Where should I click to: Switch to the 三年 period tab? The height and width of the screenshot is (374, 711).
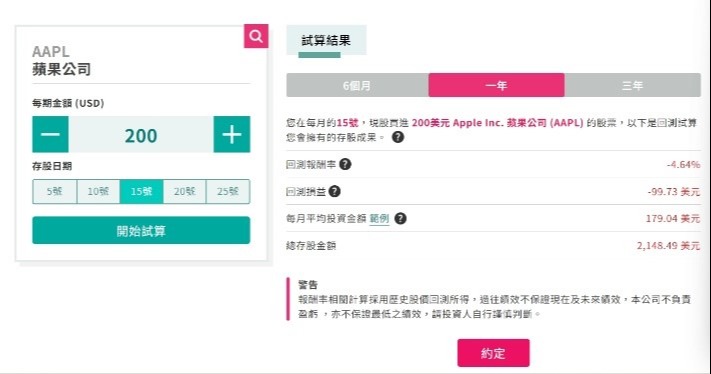(x=633, y=85)
